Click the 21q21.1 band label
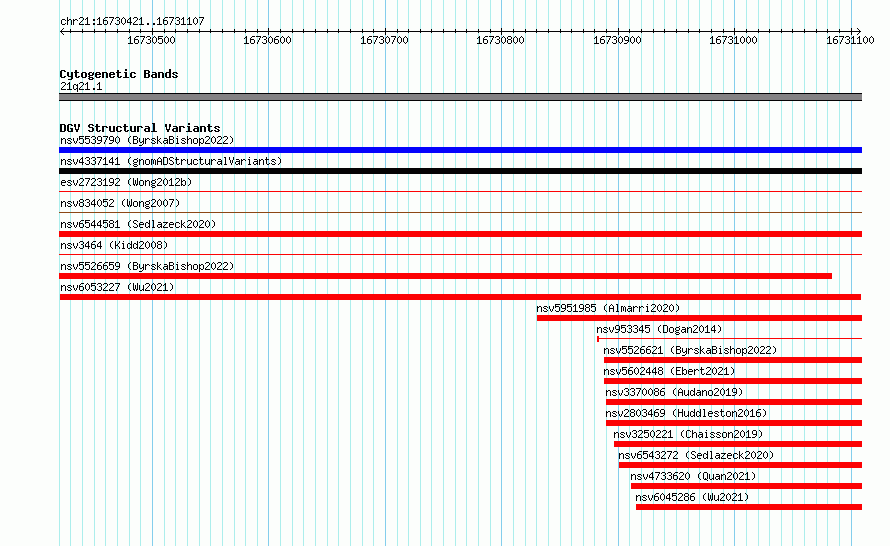This screenshot has height=546, width=890. pyautogui.click(x=81, y=86)
